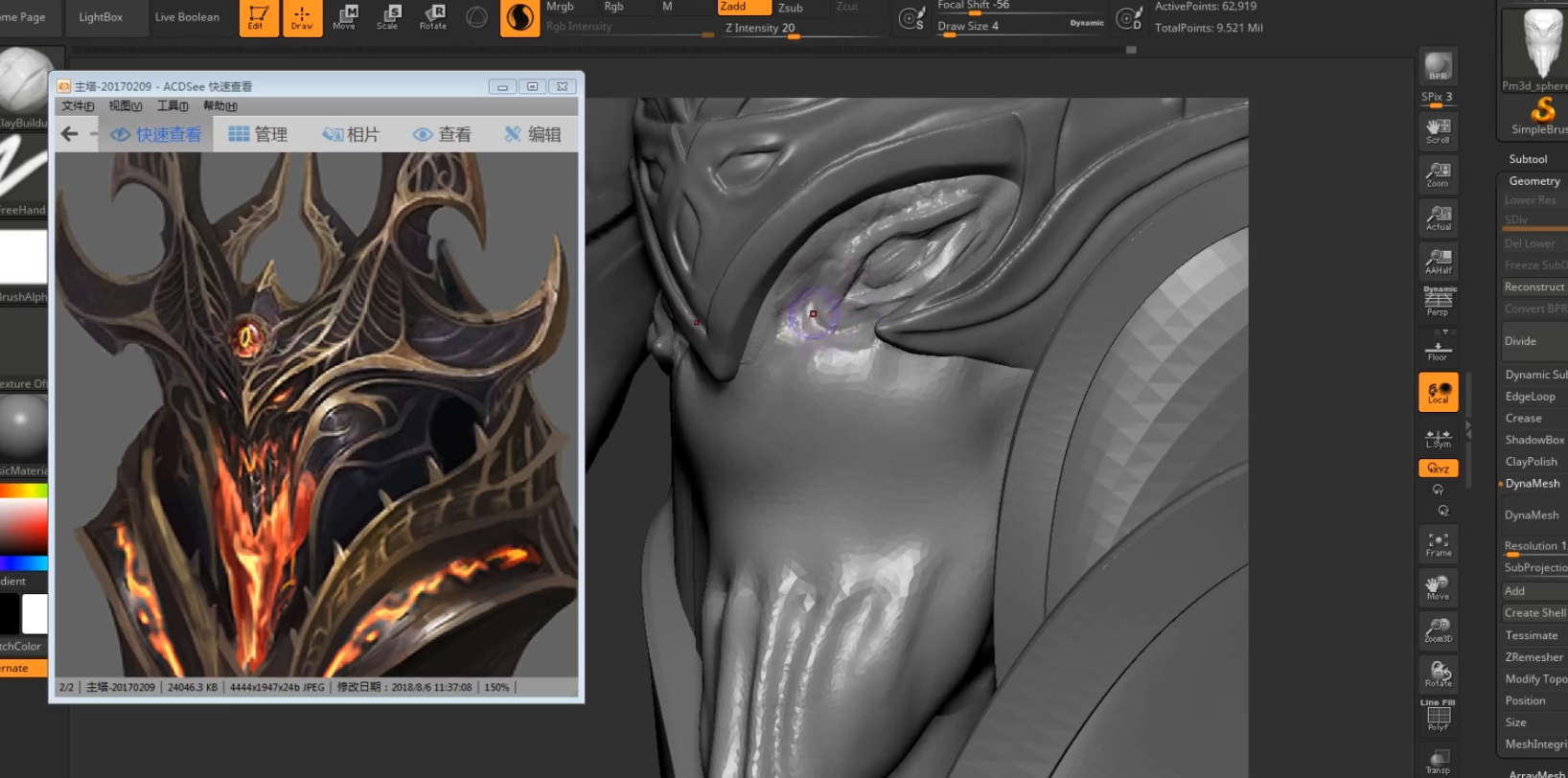Click the DynaMesh apply button

tap(1533, 515)
